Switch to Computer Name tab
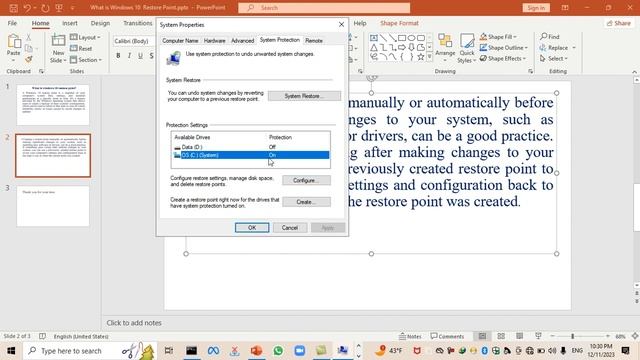640x360 pixels. tap(180, 40)
